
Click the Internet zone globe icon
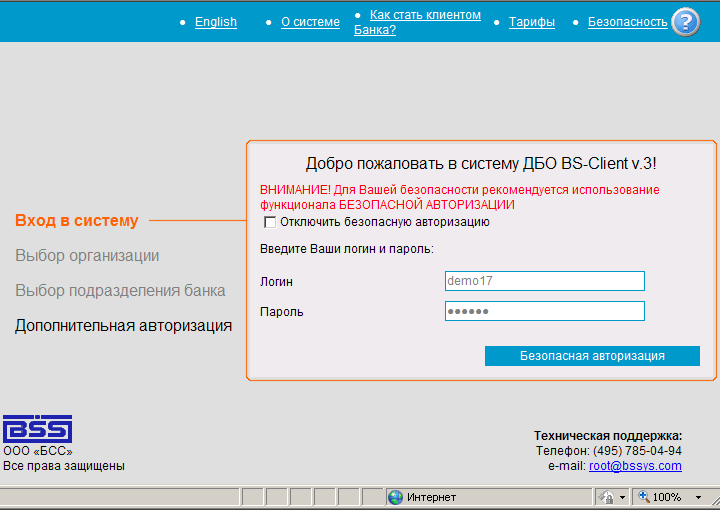coord(395,497)
